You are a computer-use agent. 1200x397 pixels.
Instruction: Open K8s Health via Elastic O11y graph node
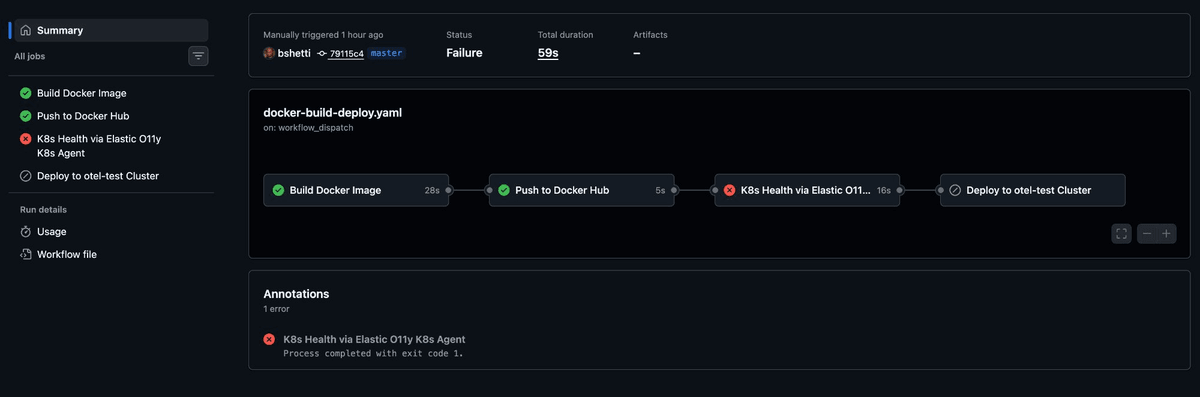point(807,190)
